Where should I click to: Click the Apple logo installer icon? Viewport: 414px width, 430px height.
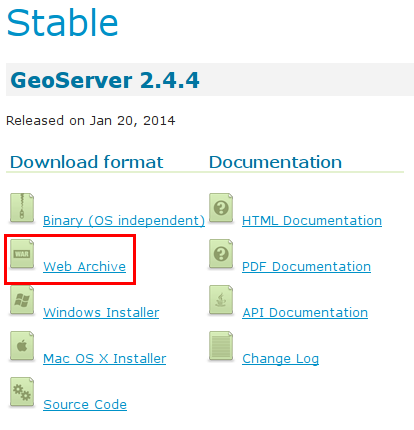point(22,346)
